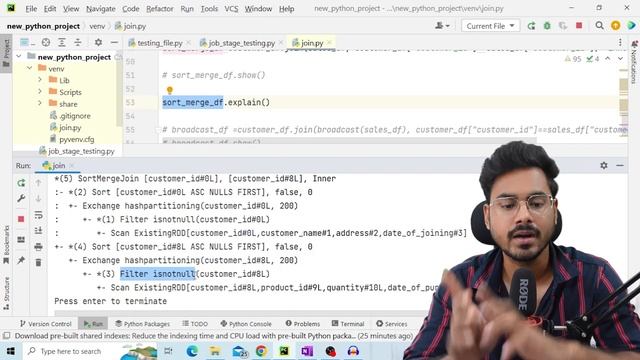This screenshot has width=640, height=360.
Task: Toggle soft-wrap in the Run console
Action: tap(38, 215)
